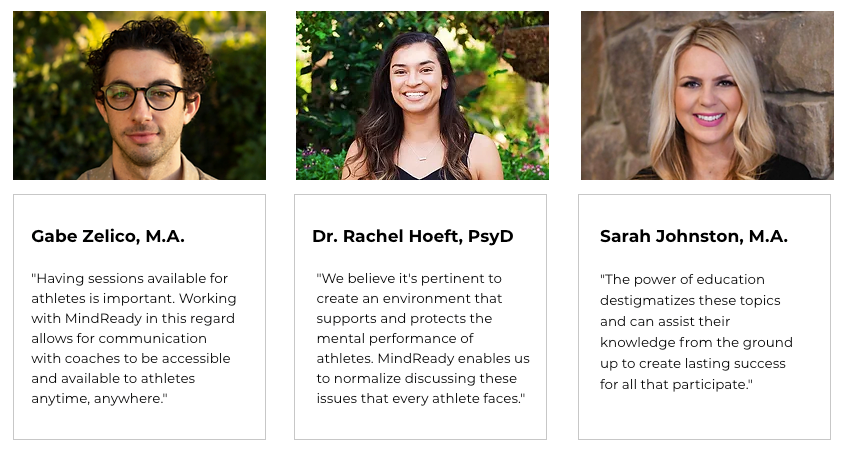Click the line mental performance of
Viewport: 844px width, 455px height.
coord(395,338)
